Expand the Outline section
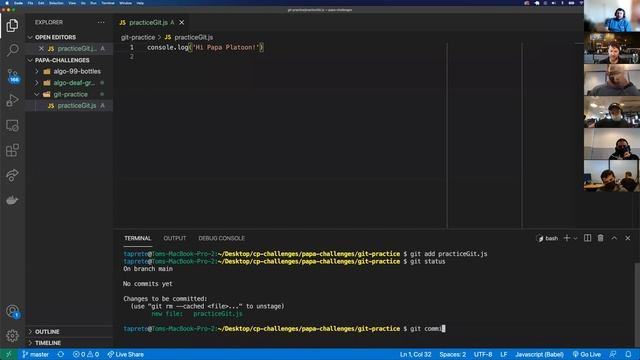640x360 pixels. (x=47, y=331)
